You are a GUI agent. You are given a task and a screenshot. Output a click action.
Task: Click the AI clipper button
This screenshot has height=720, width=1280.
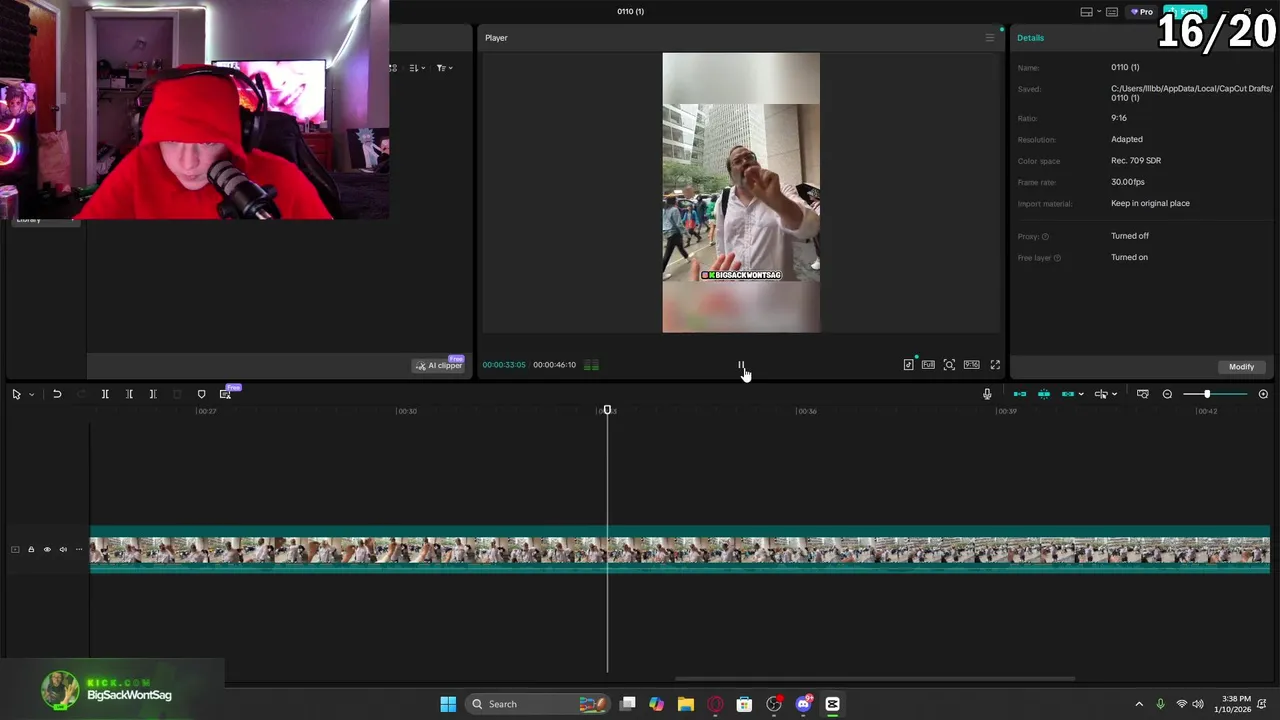click(x=439, y=365)
